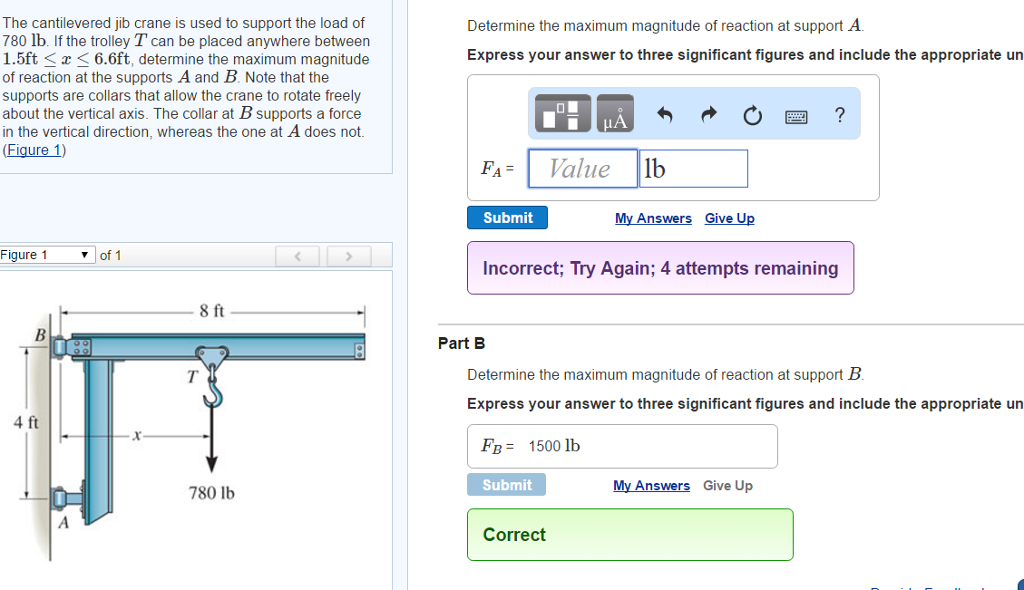1024x590 pixels.
Task: Open the Figure 1 dropdown selector
Action: [47, 255]
